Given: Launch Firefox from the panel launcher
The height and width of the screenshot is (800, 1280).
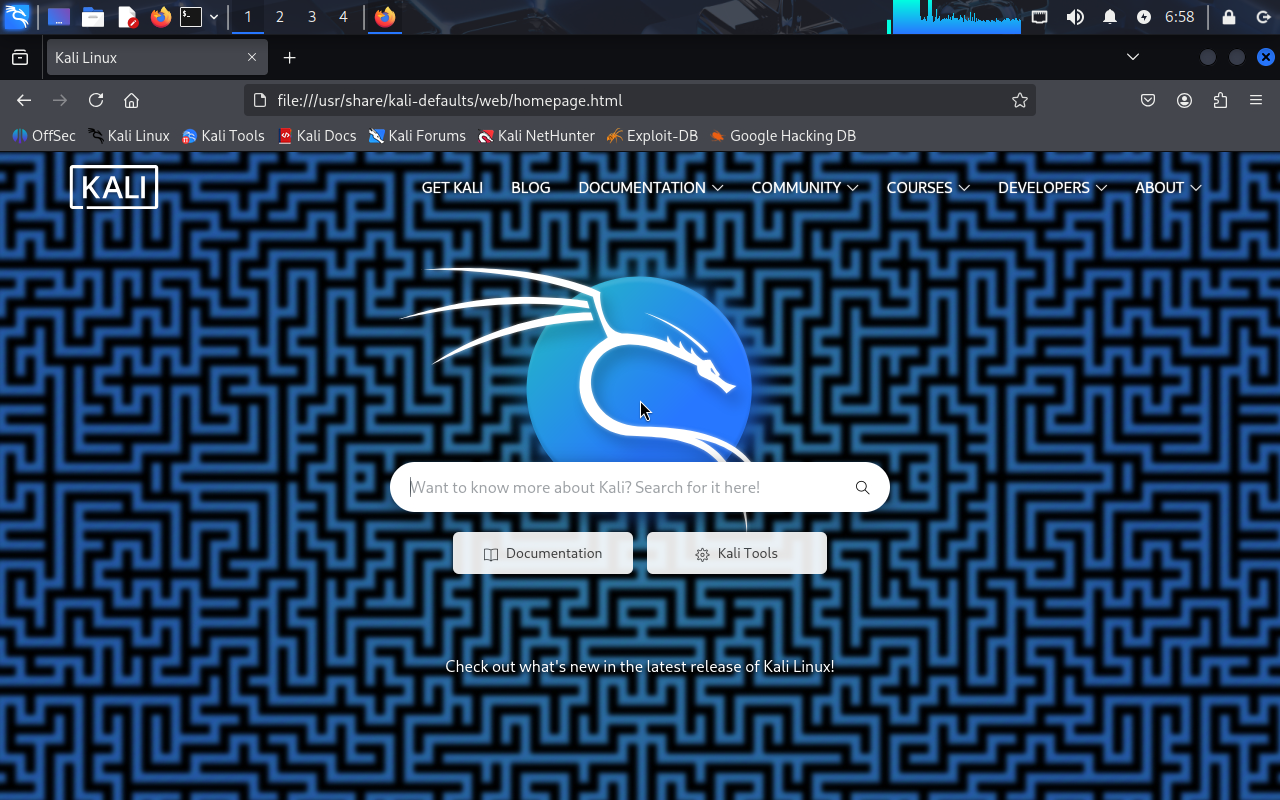Looking at the screenshot, I should pos(161,17).
